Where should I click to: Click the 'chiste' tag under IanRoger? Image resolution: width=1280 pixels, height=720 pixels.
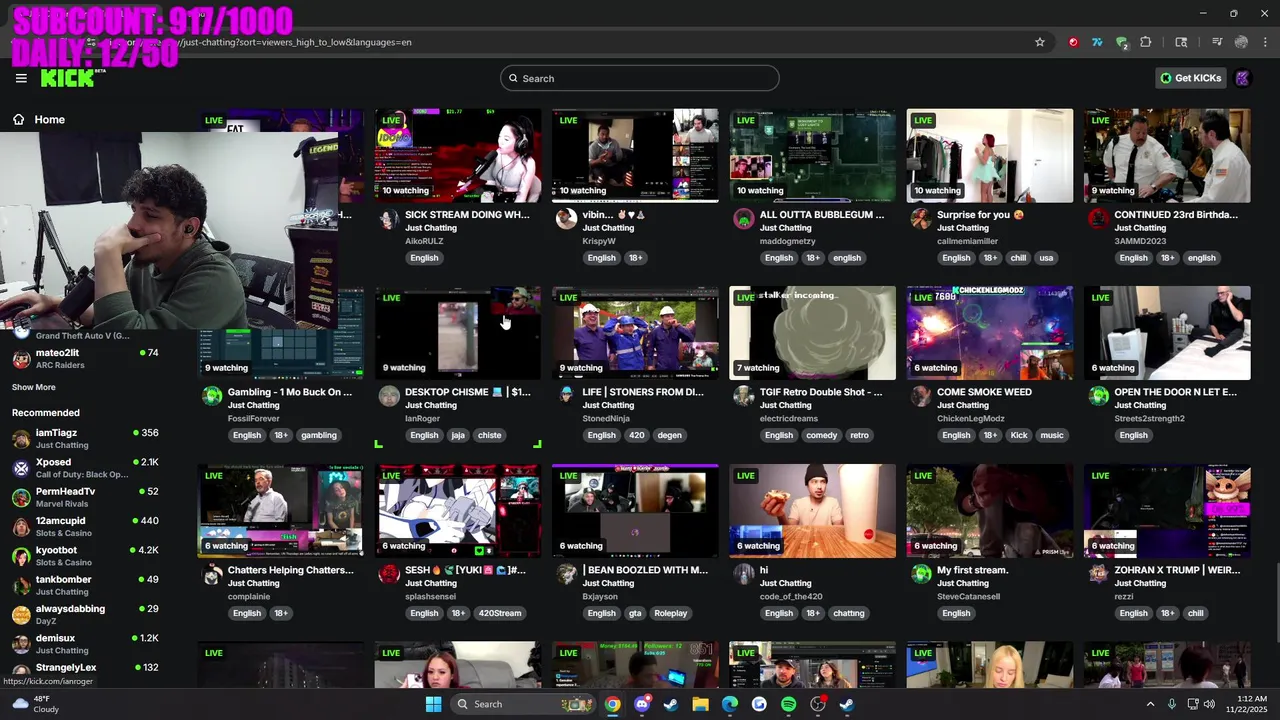click(x=489, y=435)
